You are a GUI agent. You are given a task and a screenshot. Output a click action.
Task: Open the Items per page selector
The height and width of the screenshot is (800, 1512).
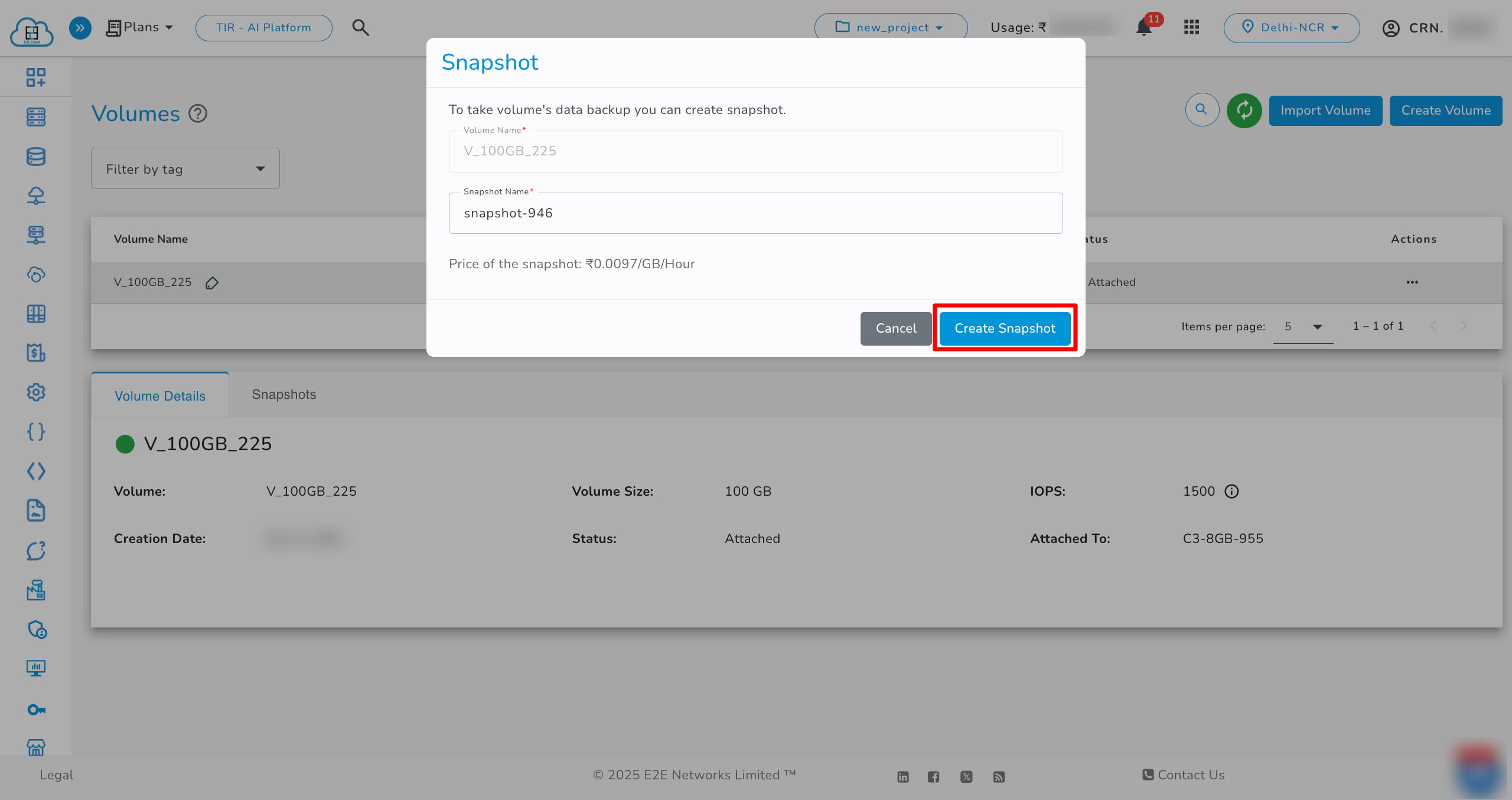click(x=1303, y=326)
